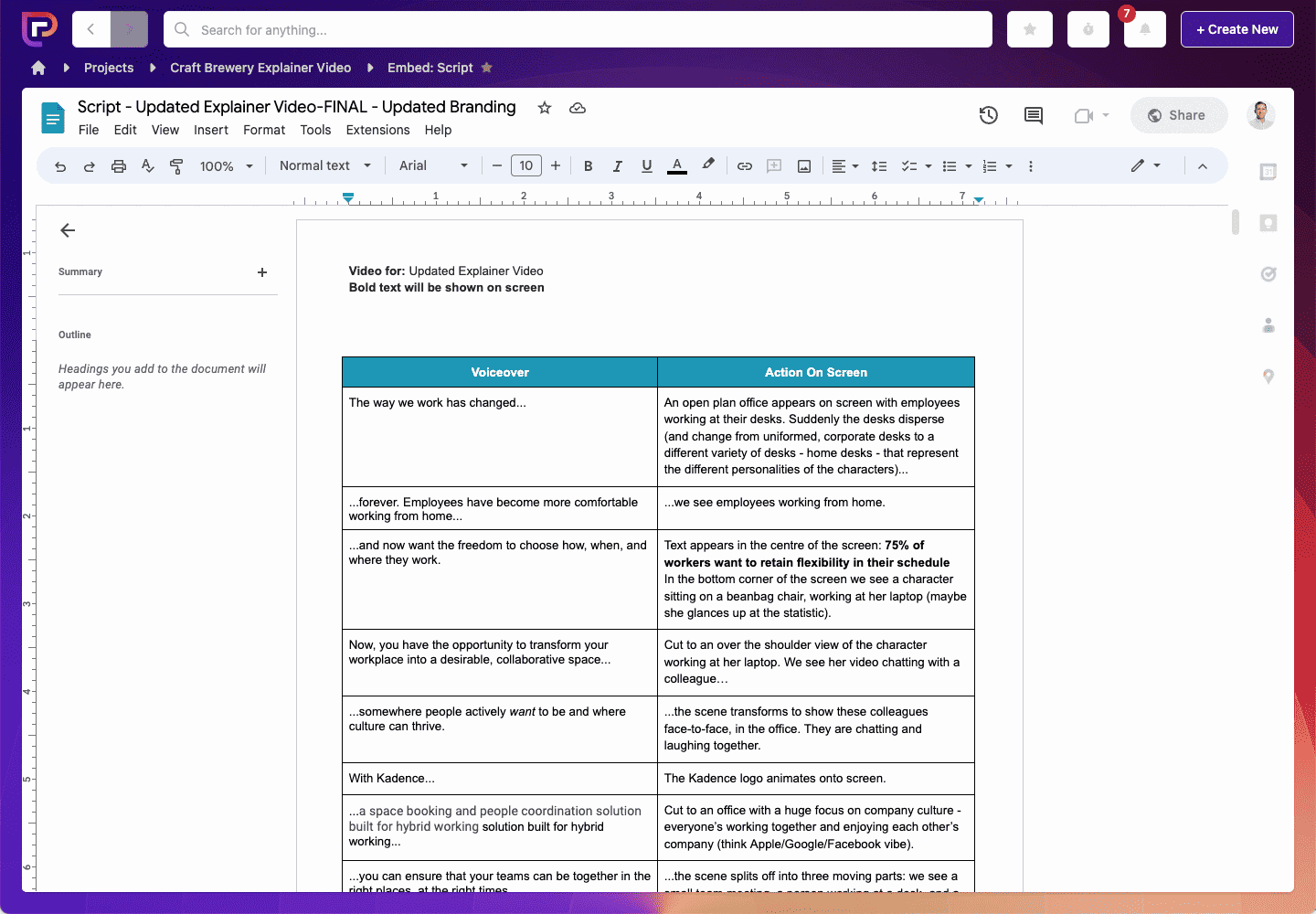
Task: Click the Search for anything field
Action: (578, 29)
